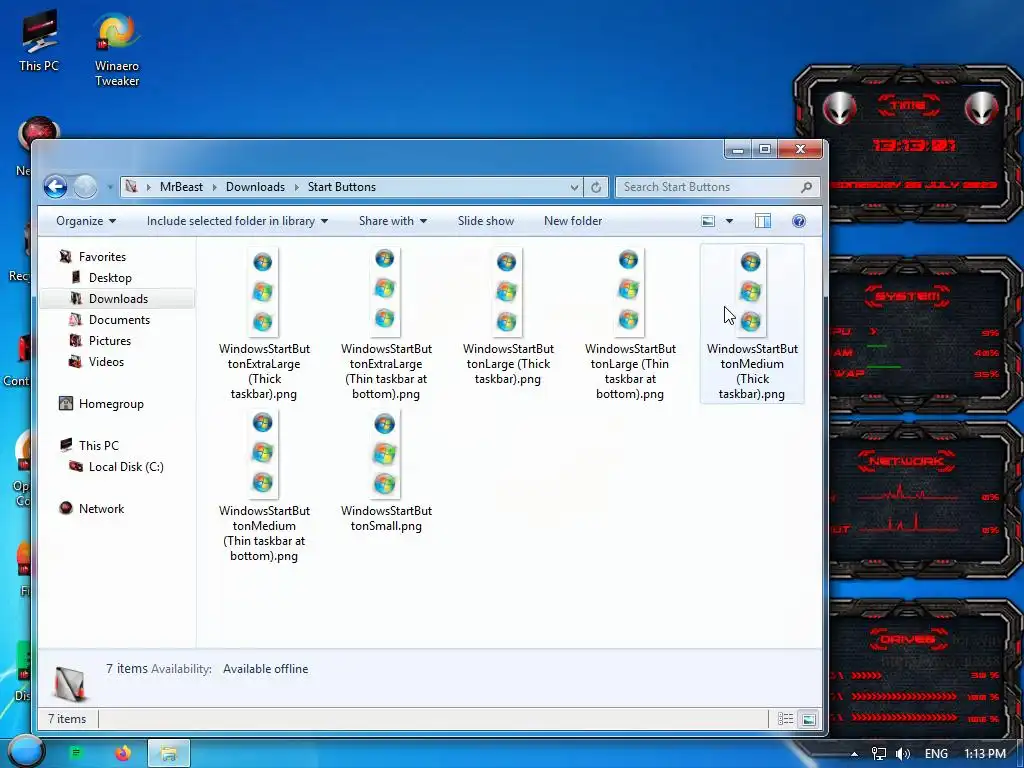Click the TIME gadget on desktop
This screenshot has height=768, width=1024.
coord(908,145)
